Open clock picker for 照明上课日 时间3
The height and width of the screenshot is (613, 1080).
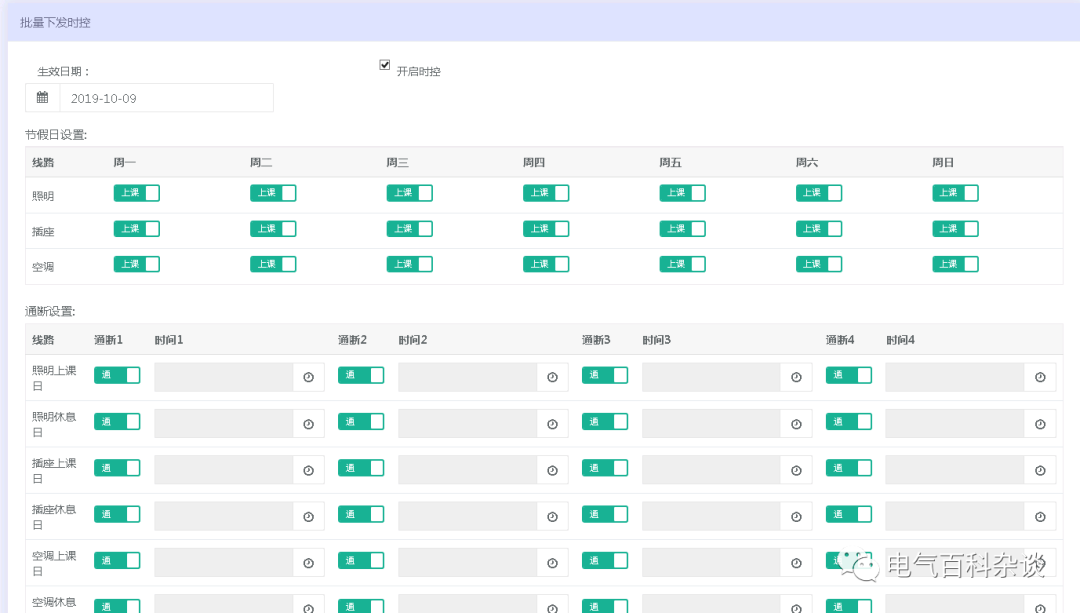pos(796,377)
